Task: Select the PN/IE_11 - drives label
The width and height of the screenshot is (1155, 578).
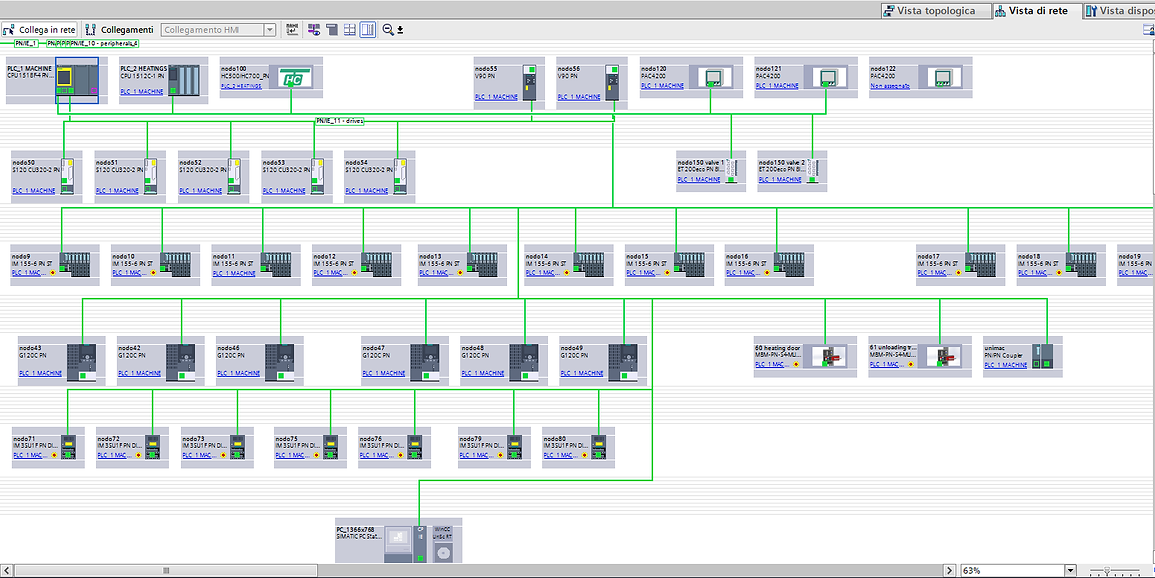Action: click(x=340, y=121)
